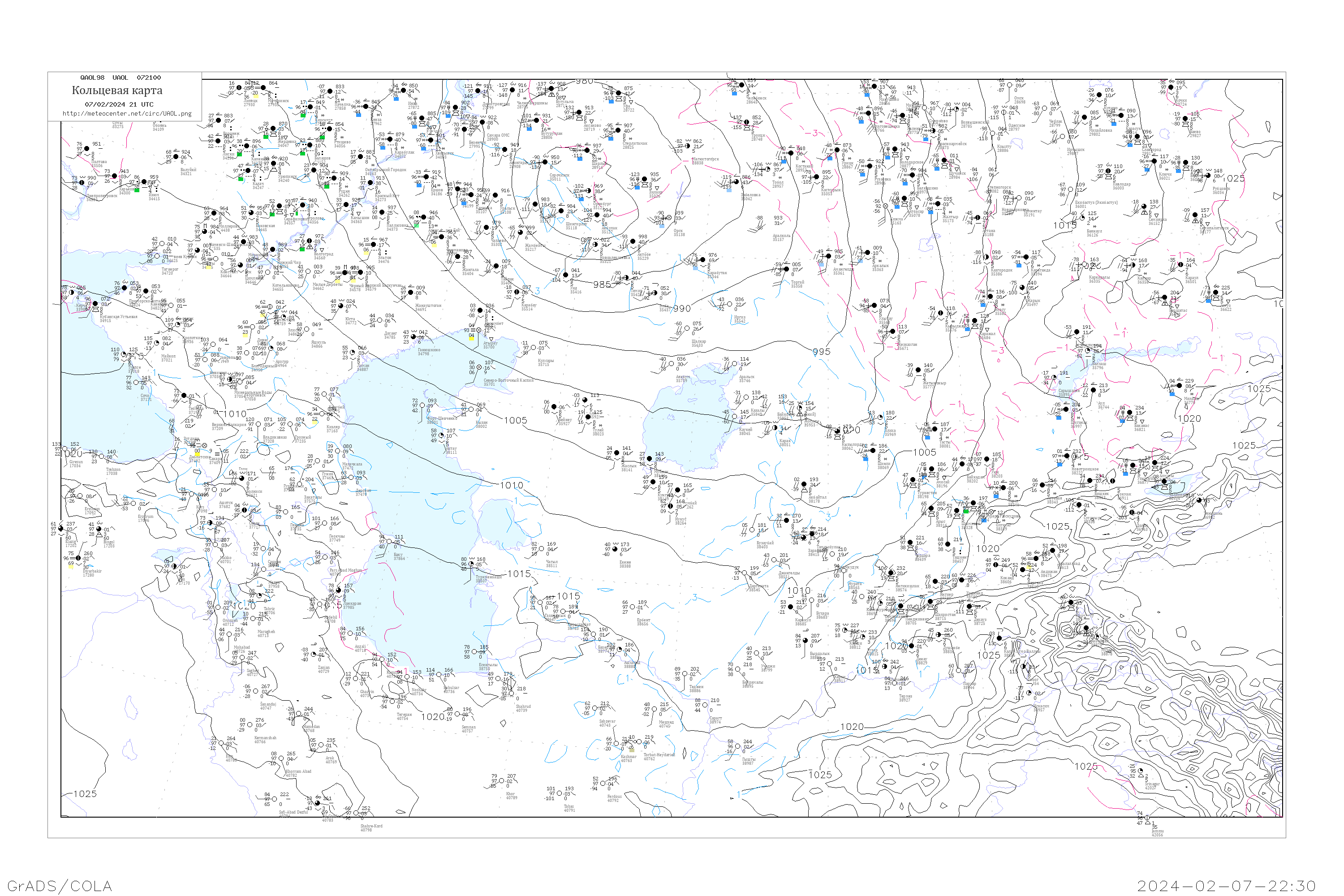Image resolution: width=1344 pixels, height=896 pixels.
Task: Click the 990 isobar label
Action: (682, 309)
